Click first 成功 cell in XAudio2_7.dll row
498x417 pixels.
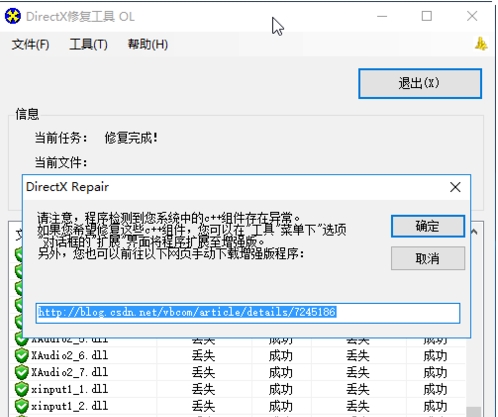[281, 372]
